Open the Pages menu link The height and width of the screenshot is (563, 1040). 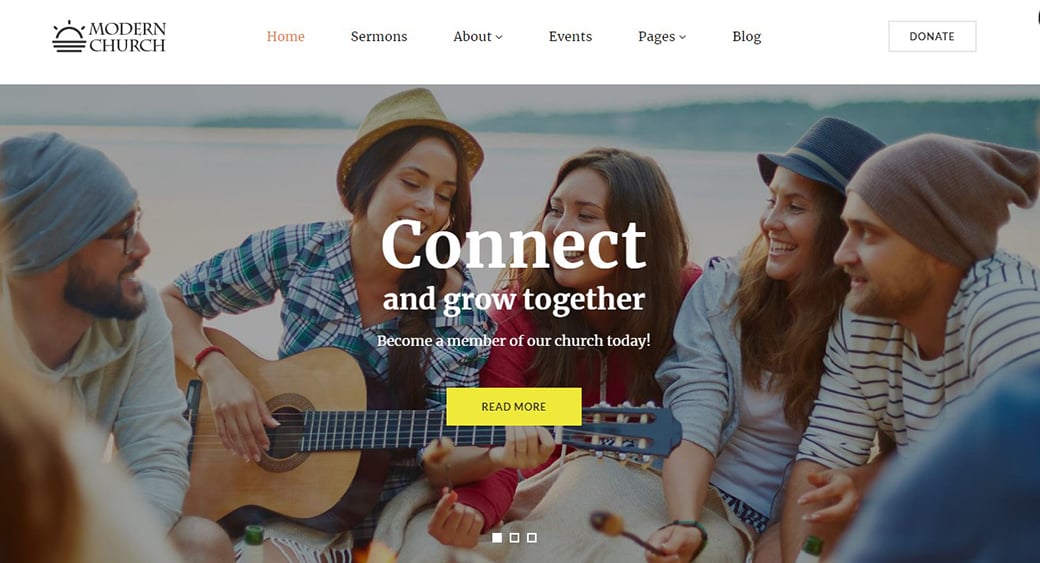(656, 36)
